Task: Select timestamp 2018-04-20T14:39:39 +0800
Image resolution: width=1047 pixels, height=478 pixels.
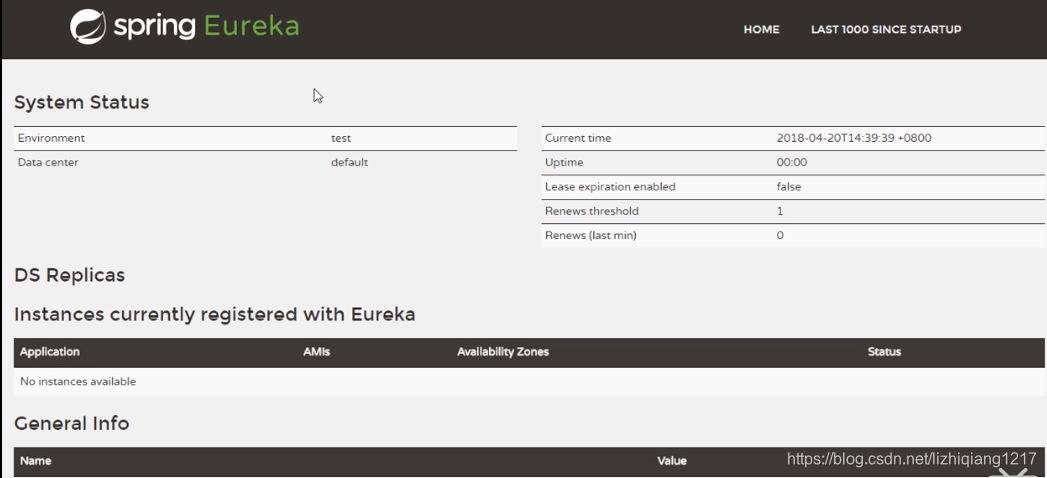Action: (854, 138)
